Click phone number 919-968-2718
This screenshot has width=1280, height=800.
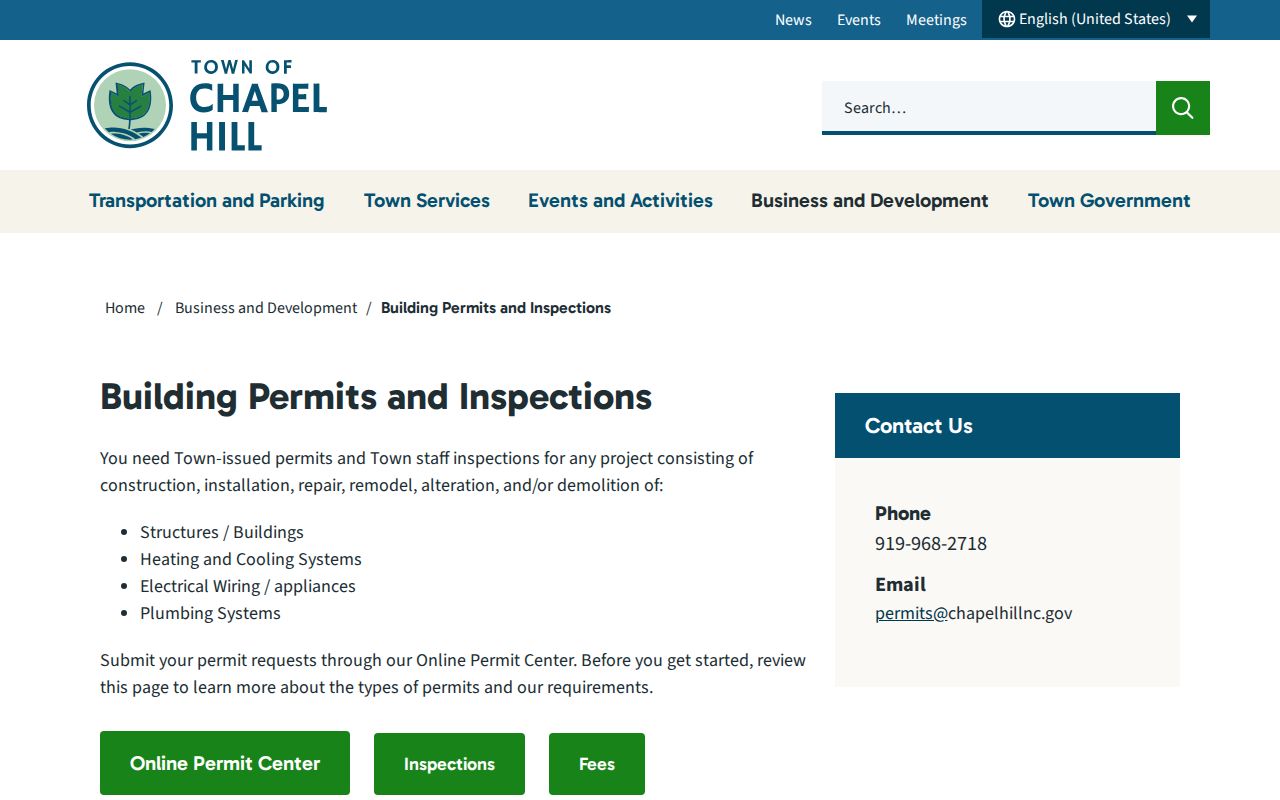(931, 543)
